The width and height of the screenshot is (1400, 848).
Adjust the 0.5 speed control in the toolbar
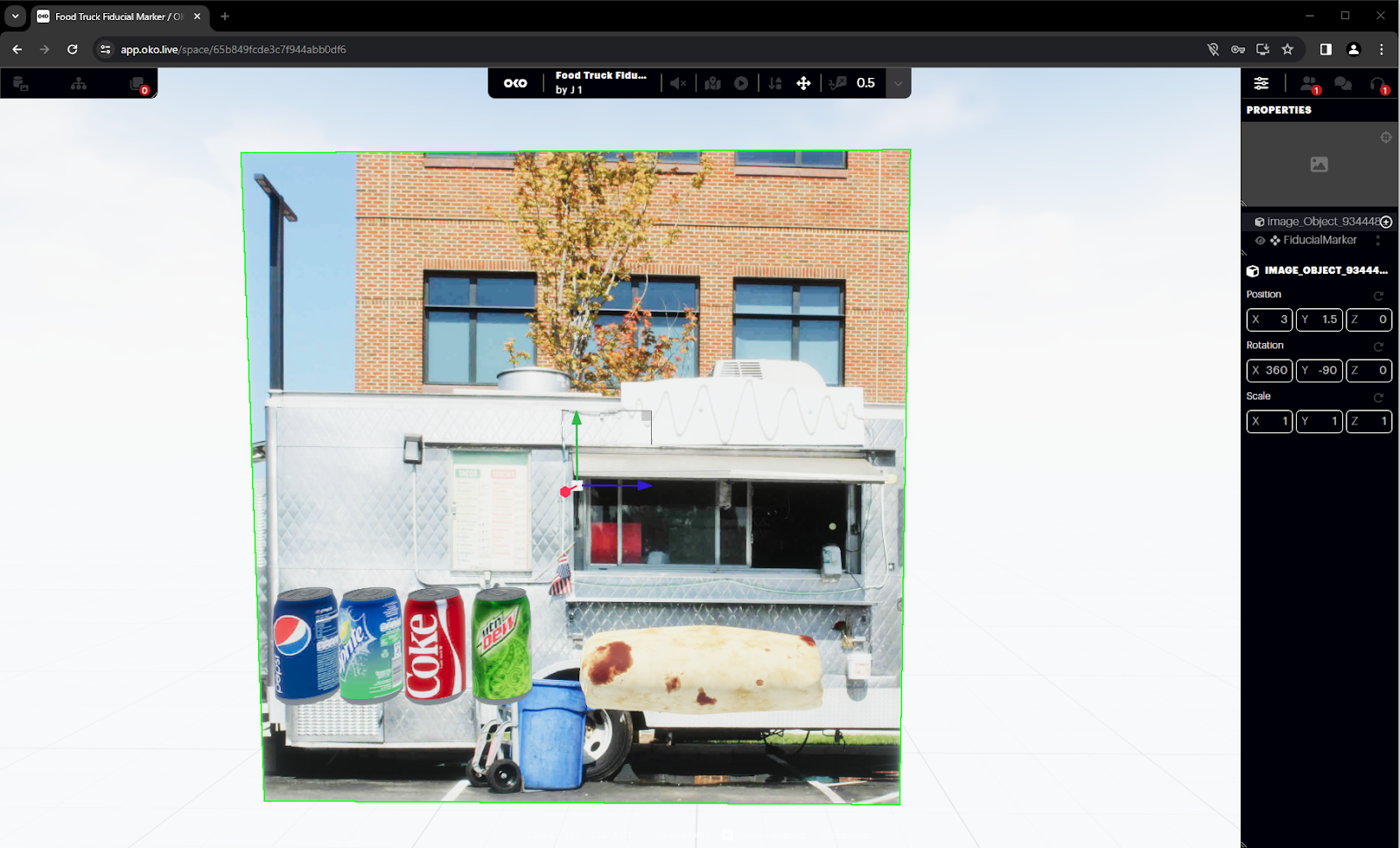tap(866, 82)
